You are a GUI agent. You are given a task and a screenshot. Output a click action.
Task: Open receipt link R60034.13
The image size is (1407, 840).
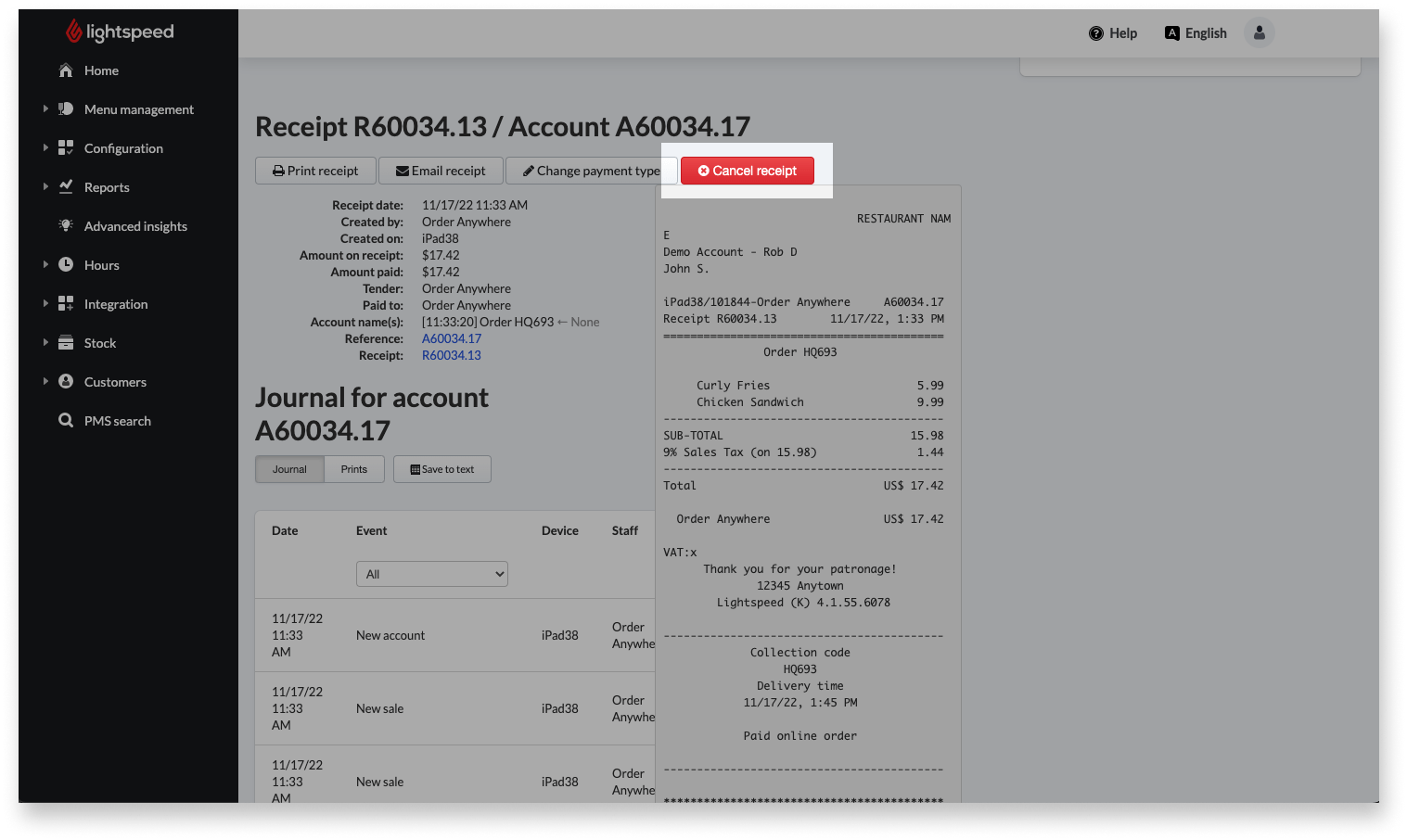[x=452, y=355]
